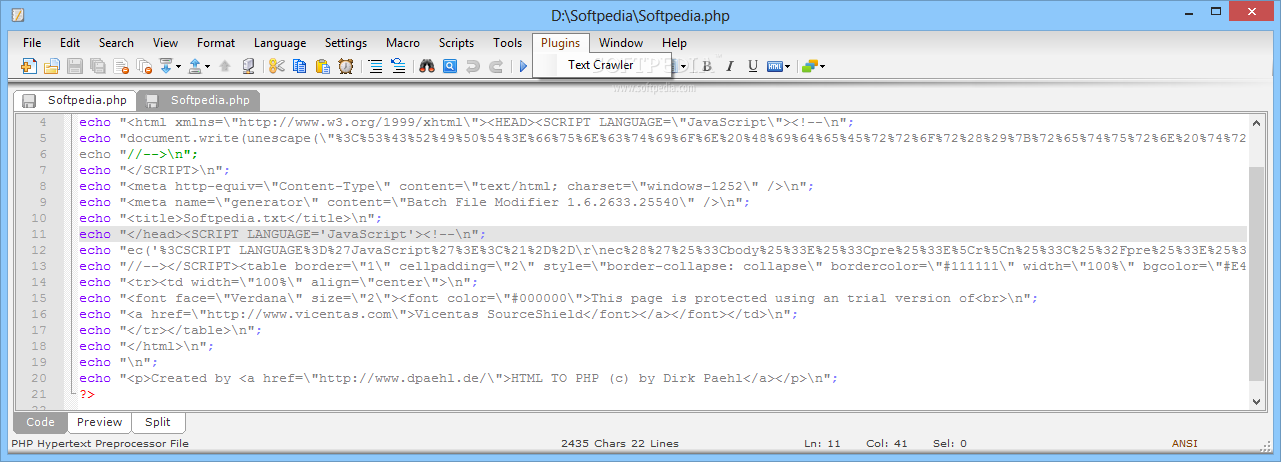Open the Scripts menu
The width and height of the screenshot is (1281, 462).
456,43
